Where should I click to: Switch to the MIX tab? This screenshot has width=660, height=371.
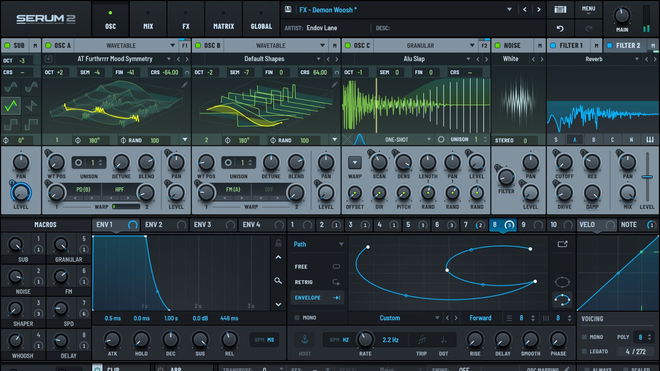click(148, 19)
